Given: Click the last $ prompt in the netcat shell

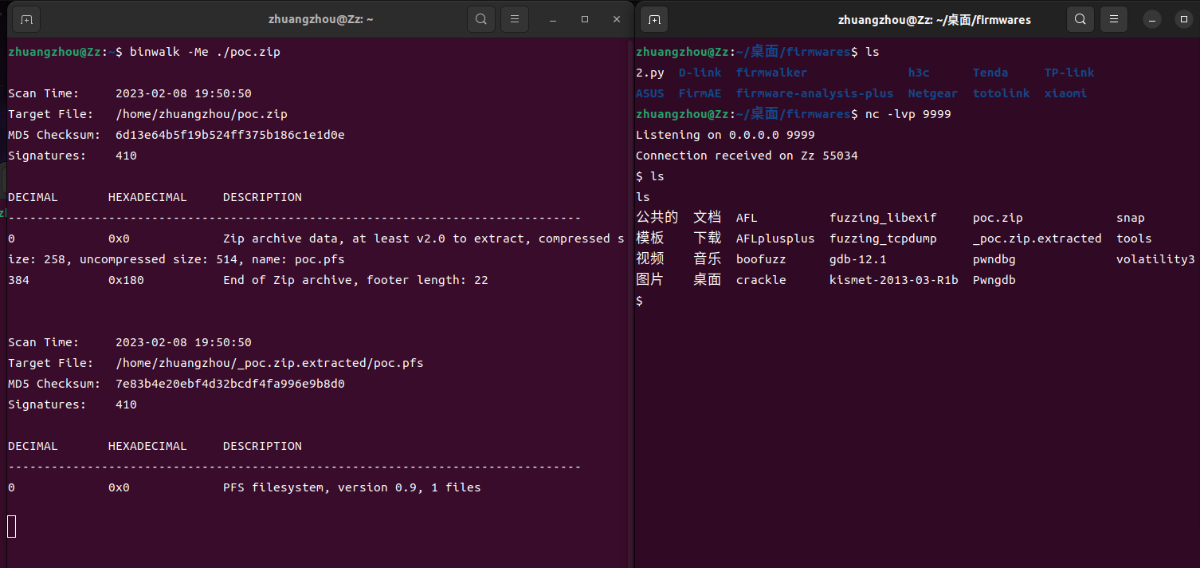Looking at the screenshot, I should coord(639,301).
